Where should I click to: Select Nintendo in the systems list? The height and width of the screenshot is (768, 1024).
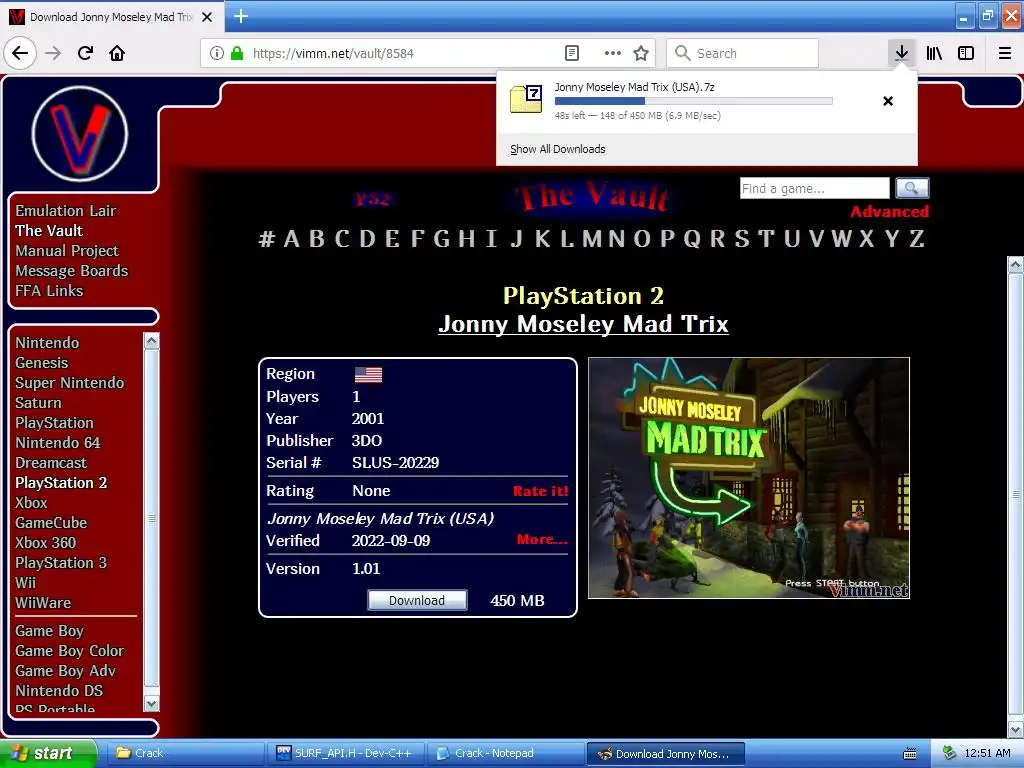pos(47,343)
